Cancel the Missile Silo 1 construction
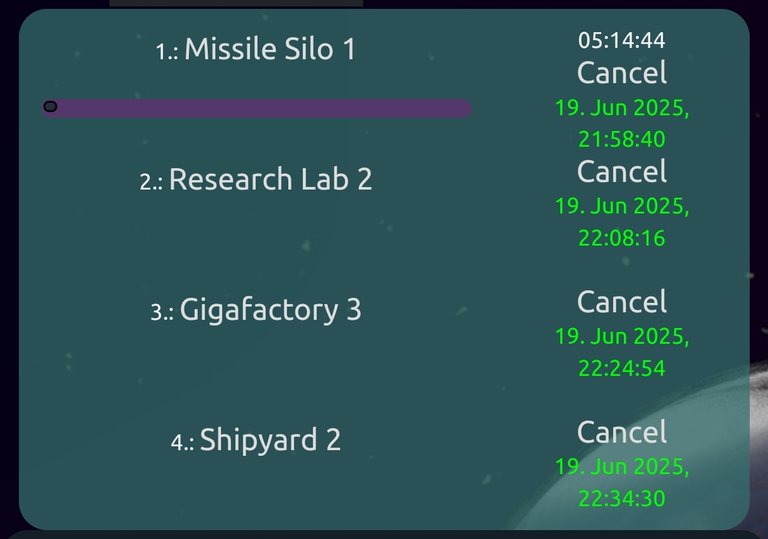This screenshot has width=768, height=539. pyautogui.click(x=622, y=73)
